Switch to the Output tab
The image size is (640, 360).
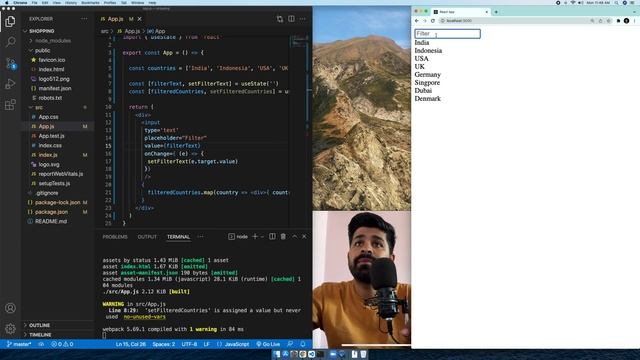[x=147, y=237]
